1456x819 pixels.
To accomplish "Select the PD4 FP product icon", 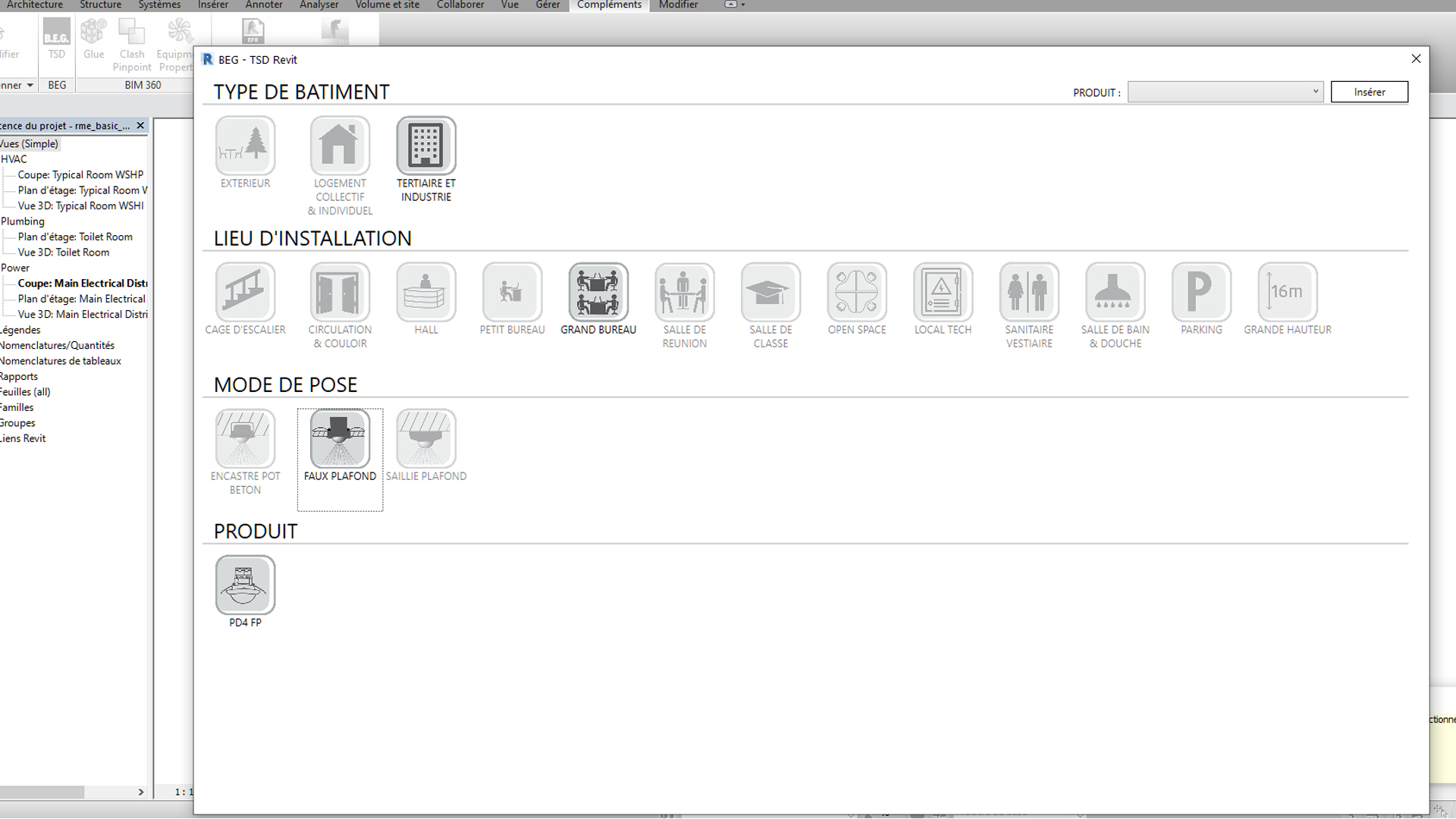I will pos(245,585).
